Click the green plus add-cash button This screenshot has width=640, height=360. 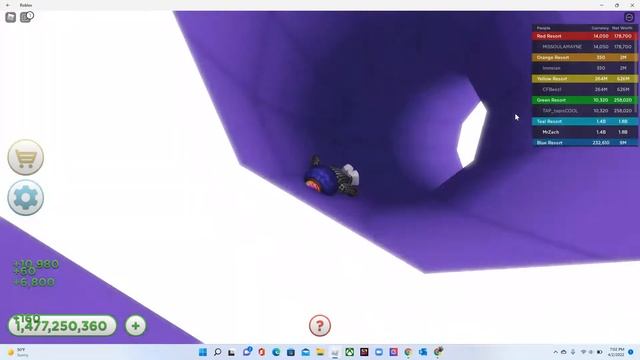pos(136,326)
